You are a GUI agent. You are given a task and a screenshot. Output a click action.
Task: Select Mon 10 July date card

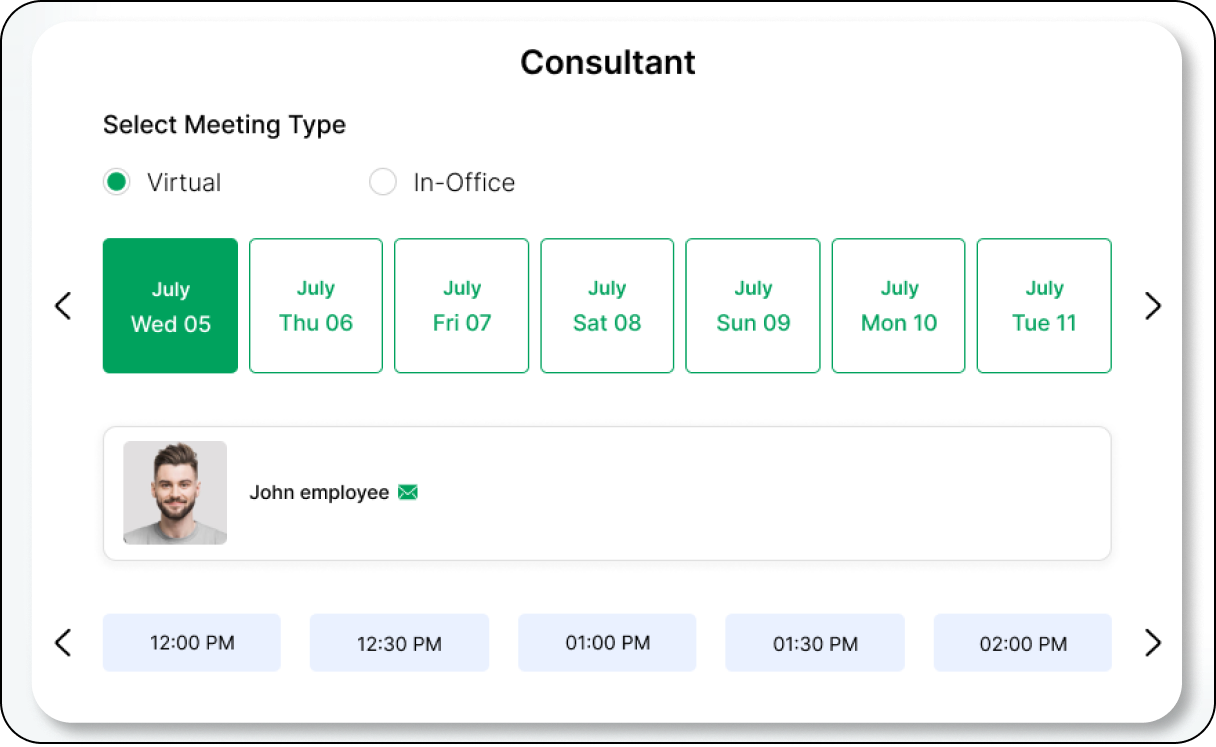tap(899, 306)
